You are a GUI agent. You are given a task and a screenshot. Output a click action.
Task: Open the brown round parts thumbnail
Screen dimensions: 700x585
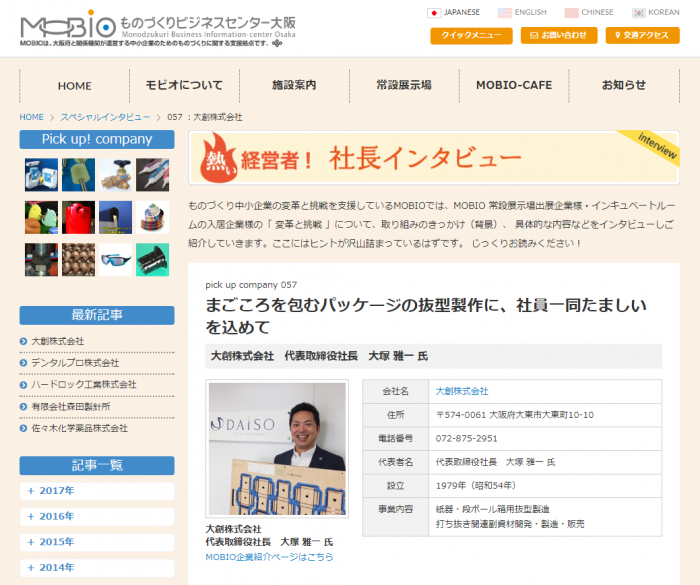pyautogui.click(x=79, y=259)
